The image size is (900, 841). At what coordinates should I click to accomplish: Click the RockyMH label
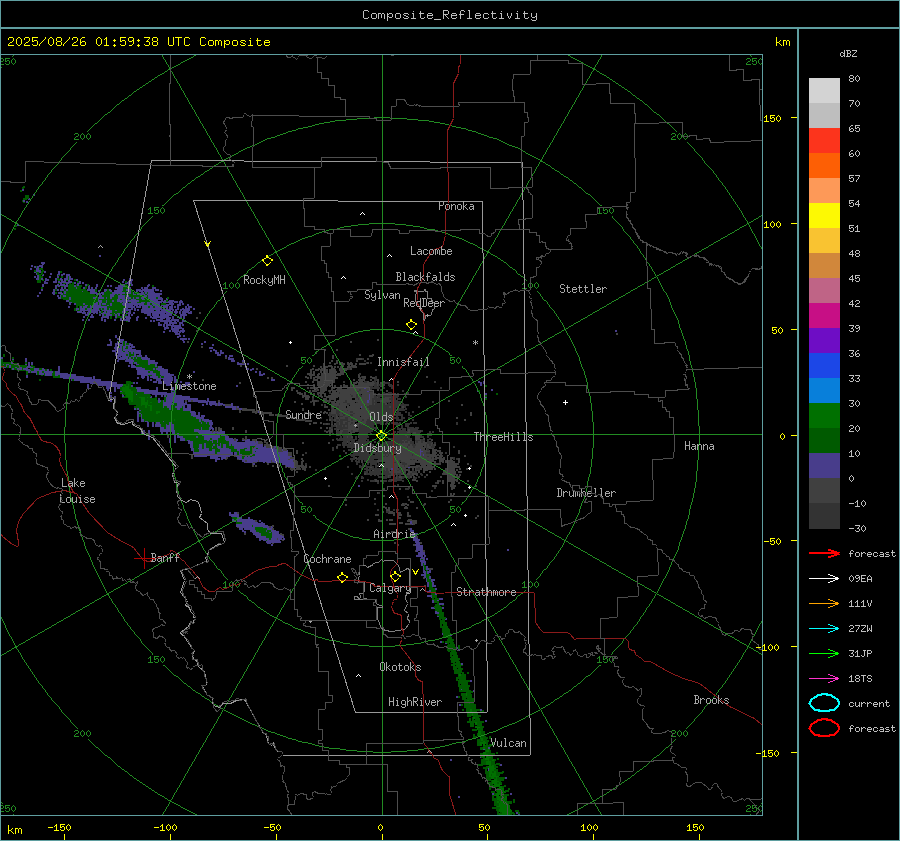tap(264, 280)
